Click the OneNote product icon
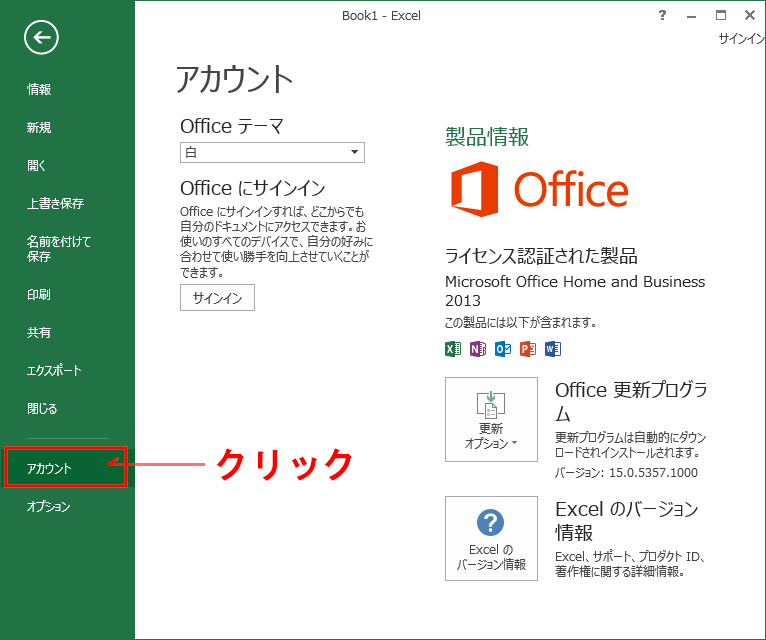Image resolution: width=766 pixels, height=640 pixels. pyautogui.click(x=478, y=349)
